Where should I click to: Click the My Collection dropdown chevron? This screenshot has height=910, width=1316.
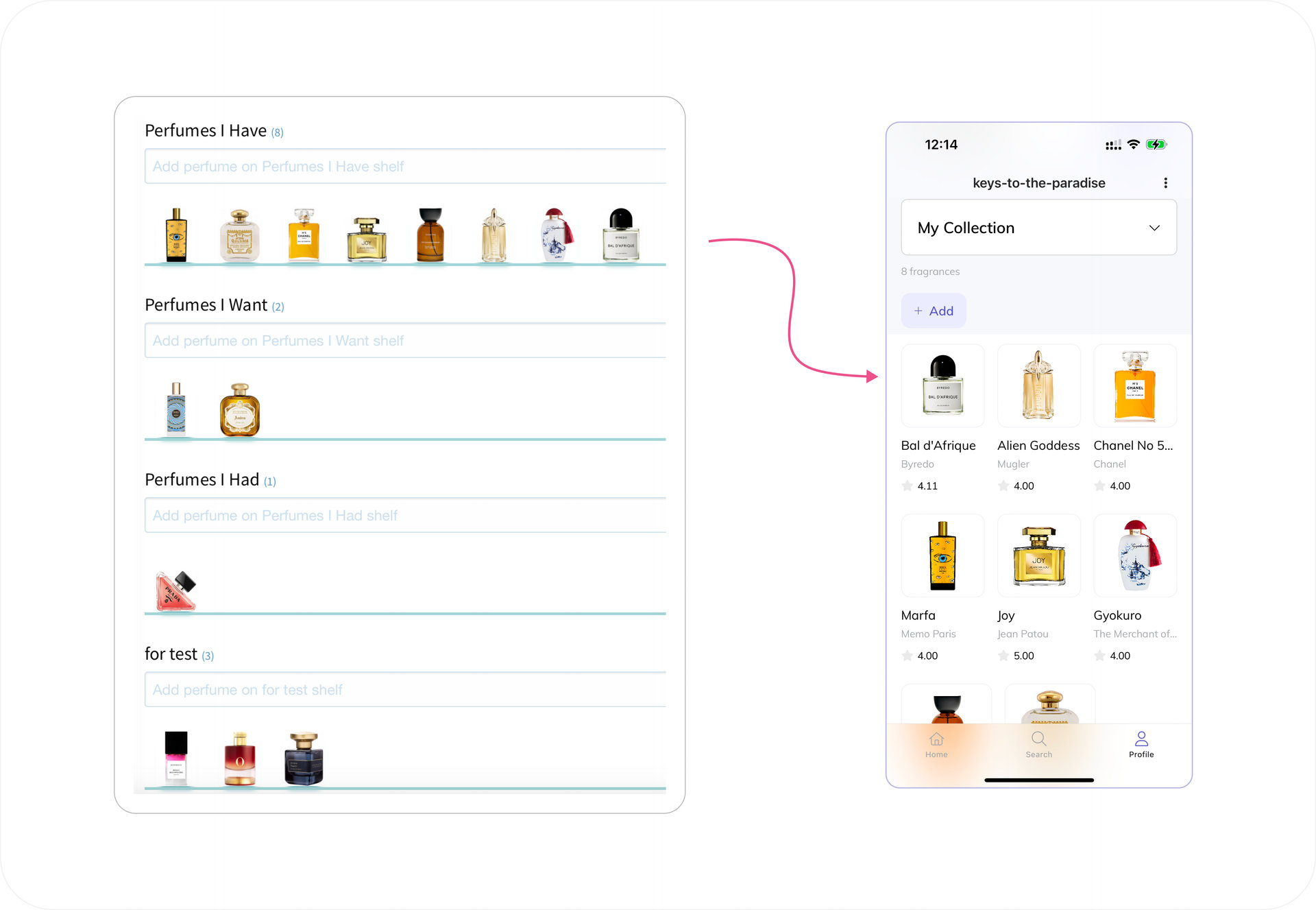(1154, 228)
